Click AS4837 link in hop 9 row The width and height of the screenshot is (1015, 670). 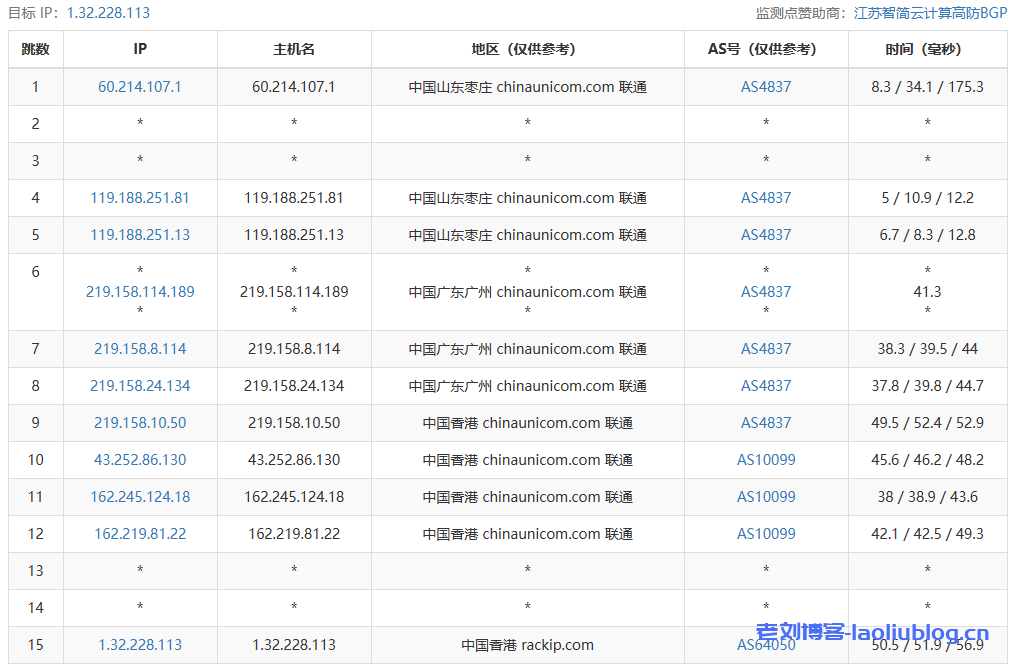click(x=766, y=423)
